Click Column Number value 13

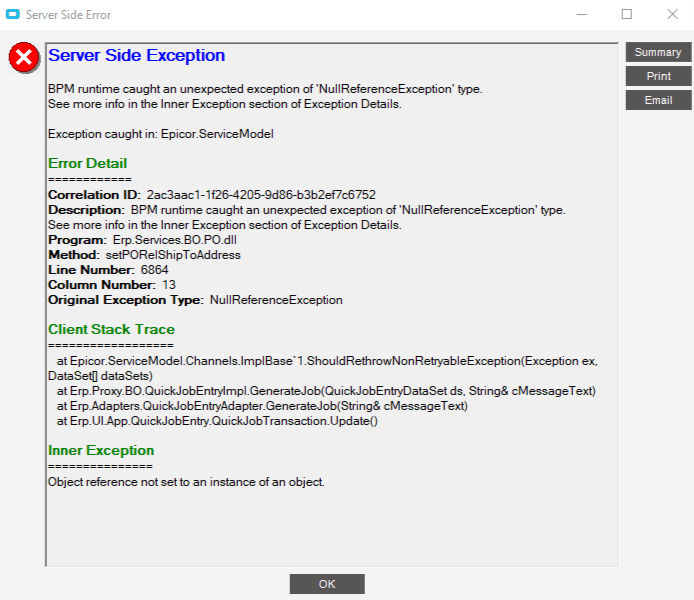(169, 285)
